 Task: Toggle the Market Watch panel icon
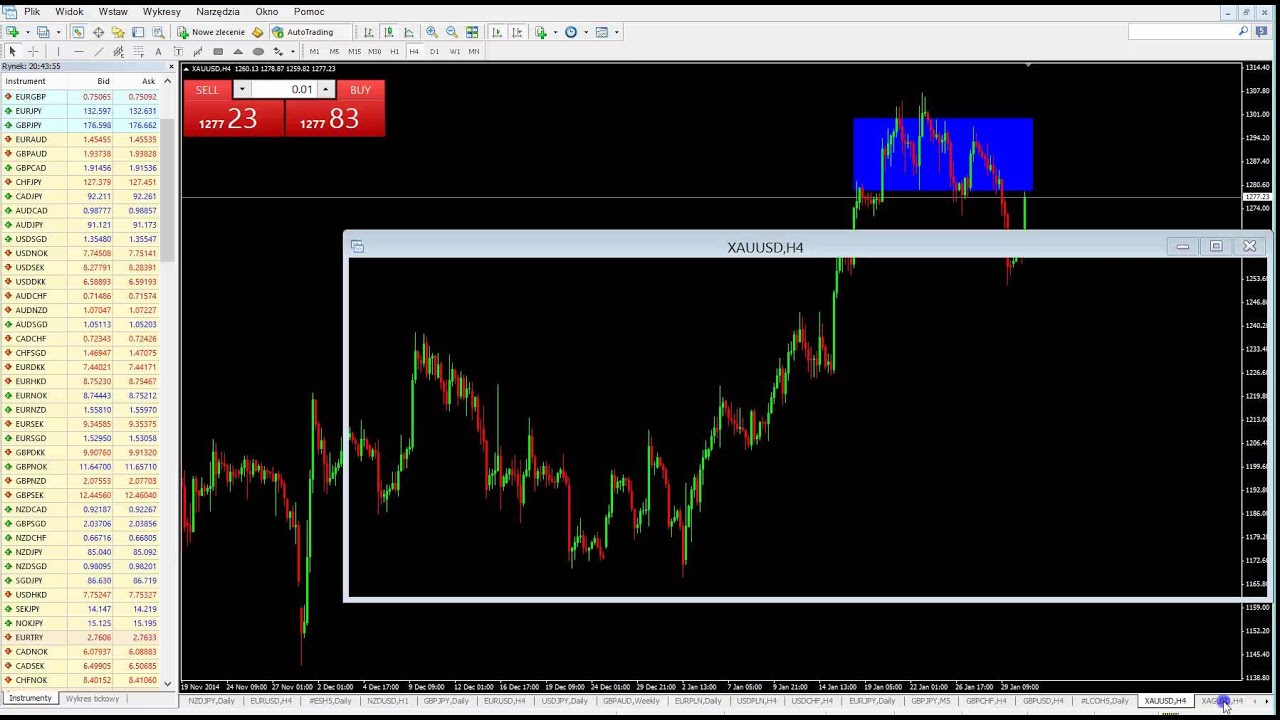pos(78,32)
